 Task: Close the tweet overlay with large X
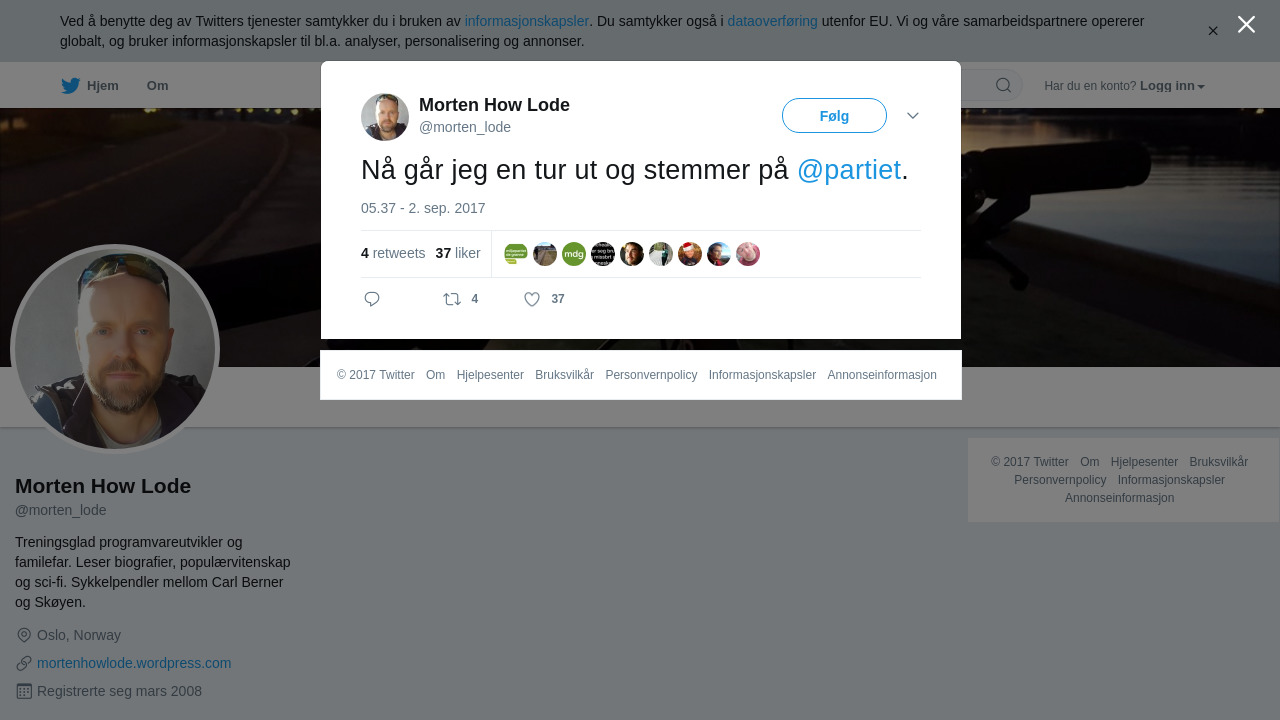click(1246, 24)
